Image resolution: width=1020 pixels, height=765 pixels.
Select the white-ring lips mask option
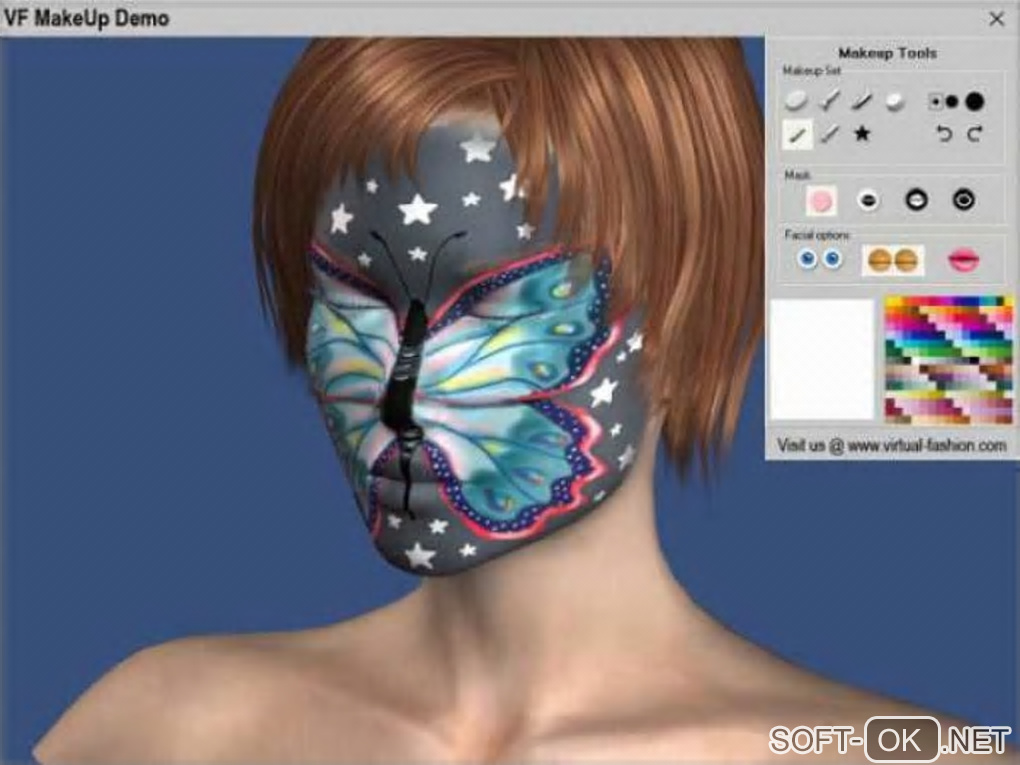tap(868, 200)
